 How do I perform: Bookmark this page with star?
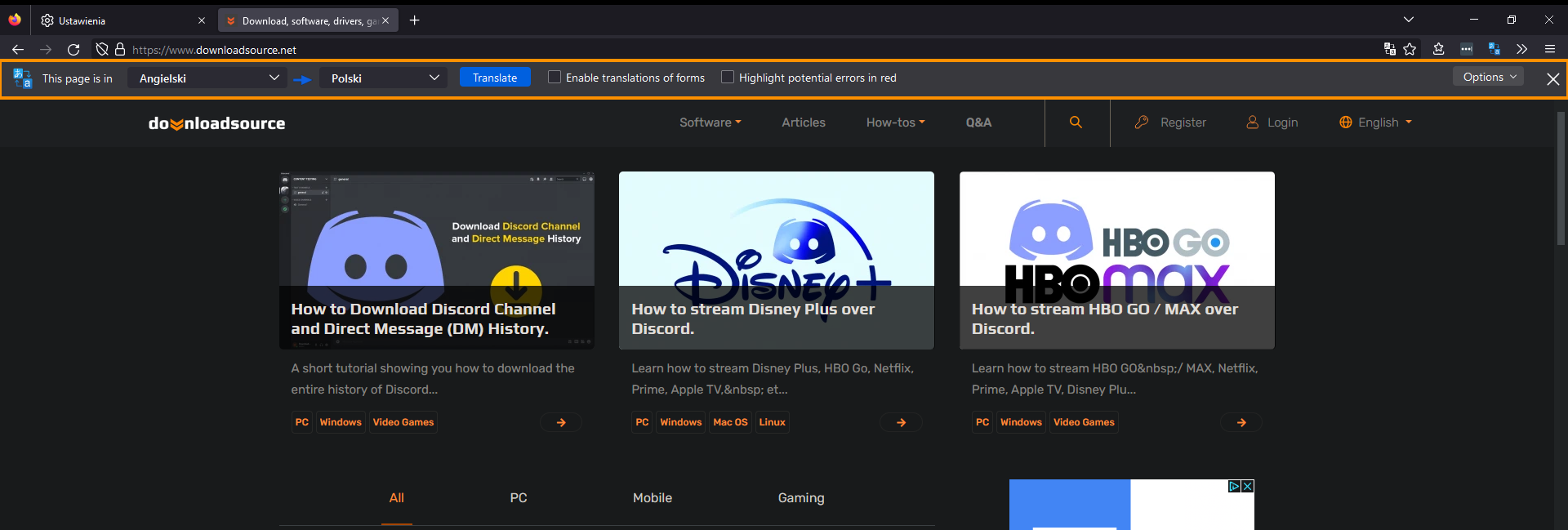[1410, 49]
